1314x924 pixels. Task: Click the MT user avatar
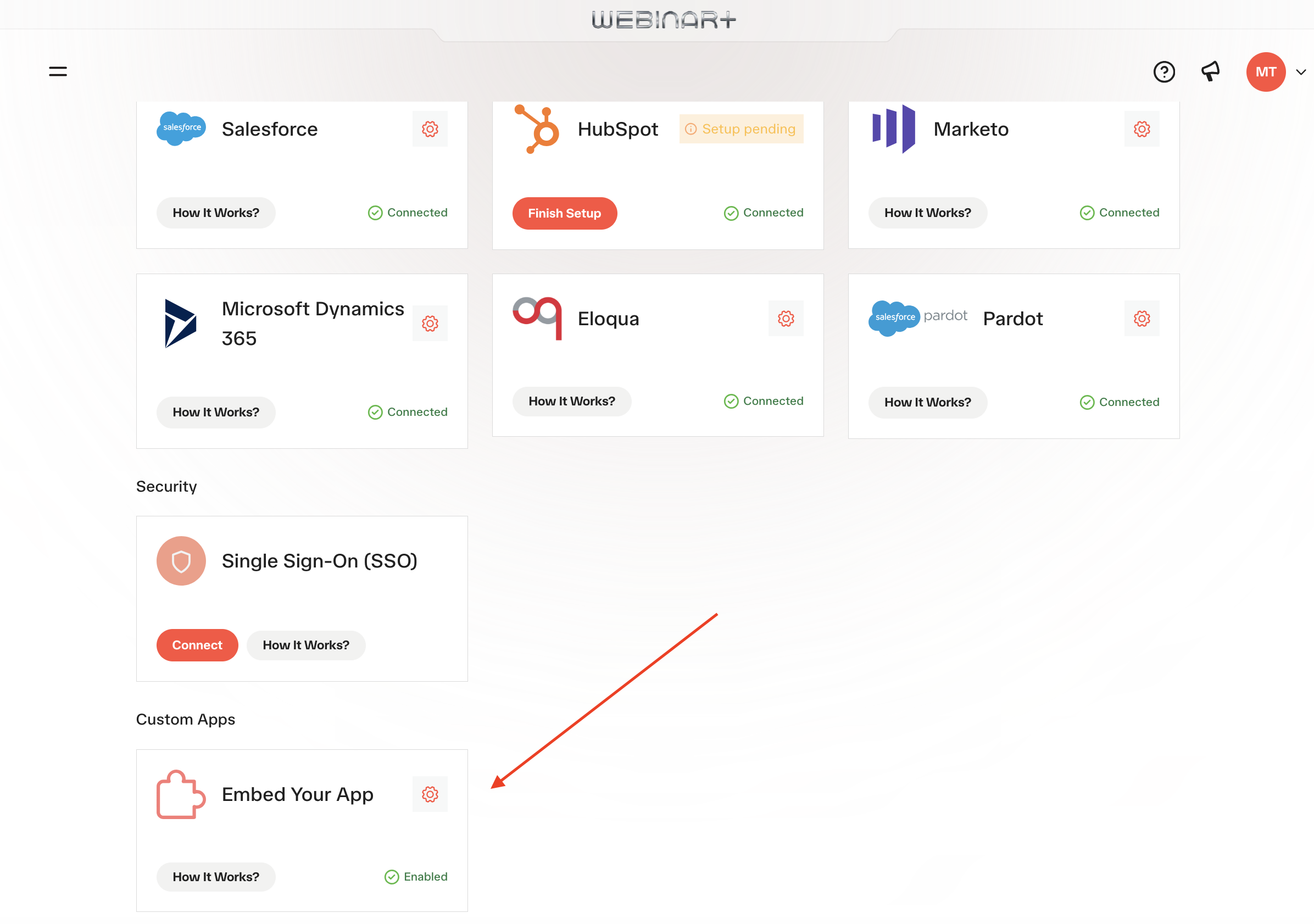[1265, 71]
